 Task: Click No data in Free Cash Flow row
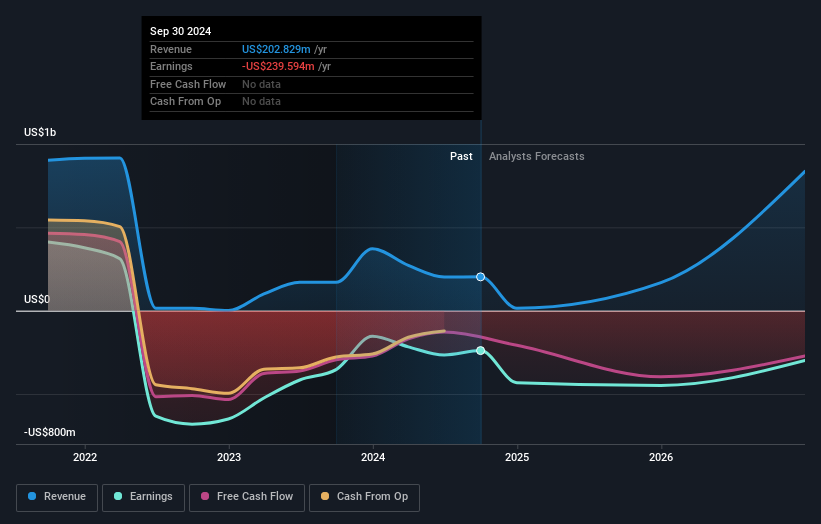pyautogui.click(x=261, y=84)
